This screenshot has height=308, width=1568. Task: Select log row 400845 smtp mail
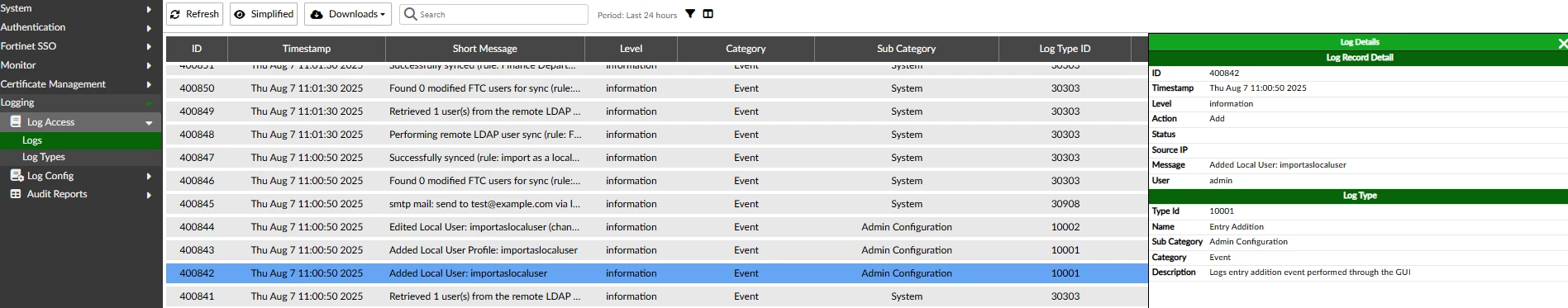coord(656,204)
